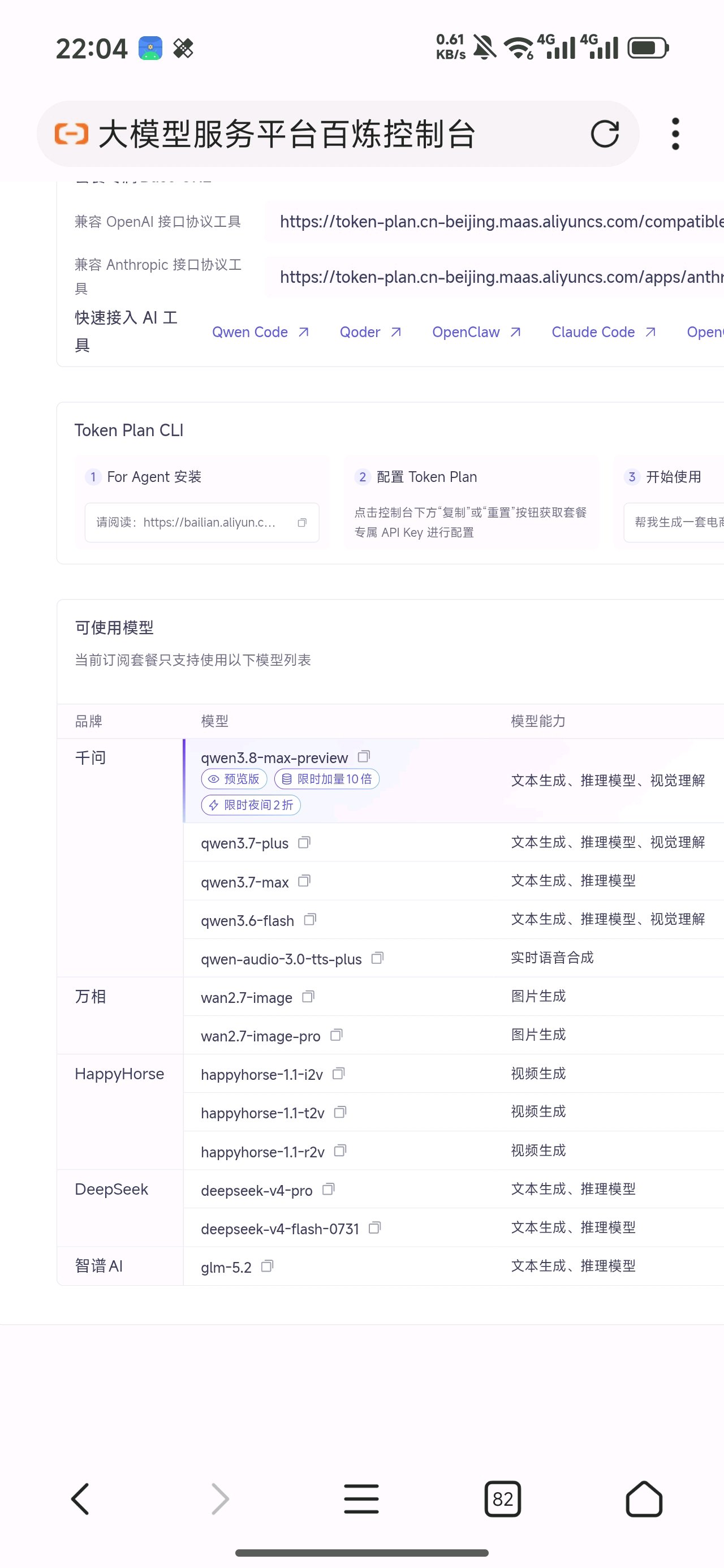Go to the browser home page
This screenshot has height=1568, width=724.
pos(644,1498)
